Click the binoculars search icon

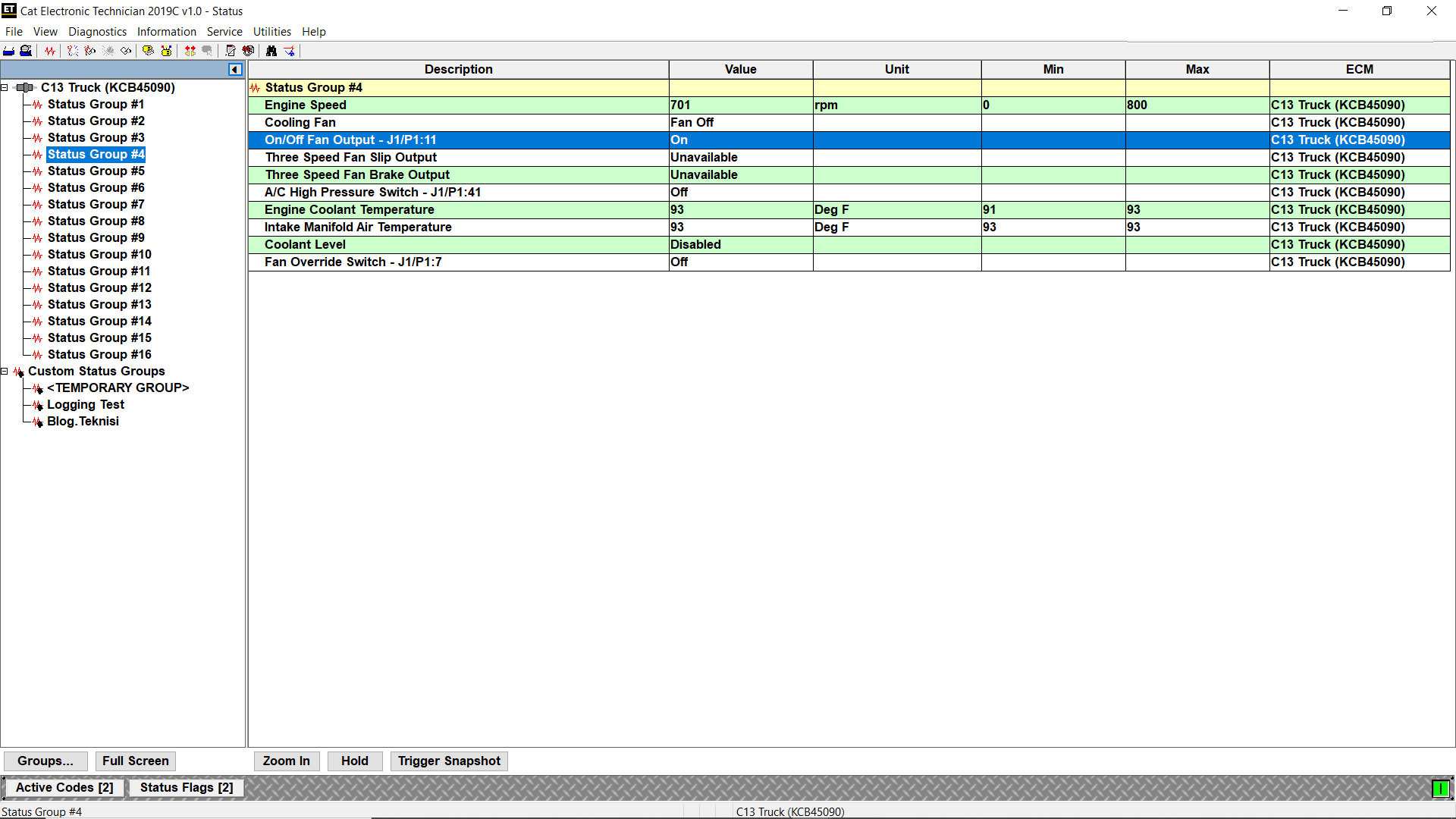271,51
